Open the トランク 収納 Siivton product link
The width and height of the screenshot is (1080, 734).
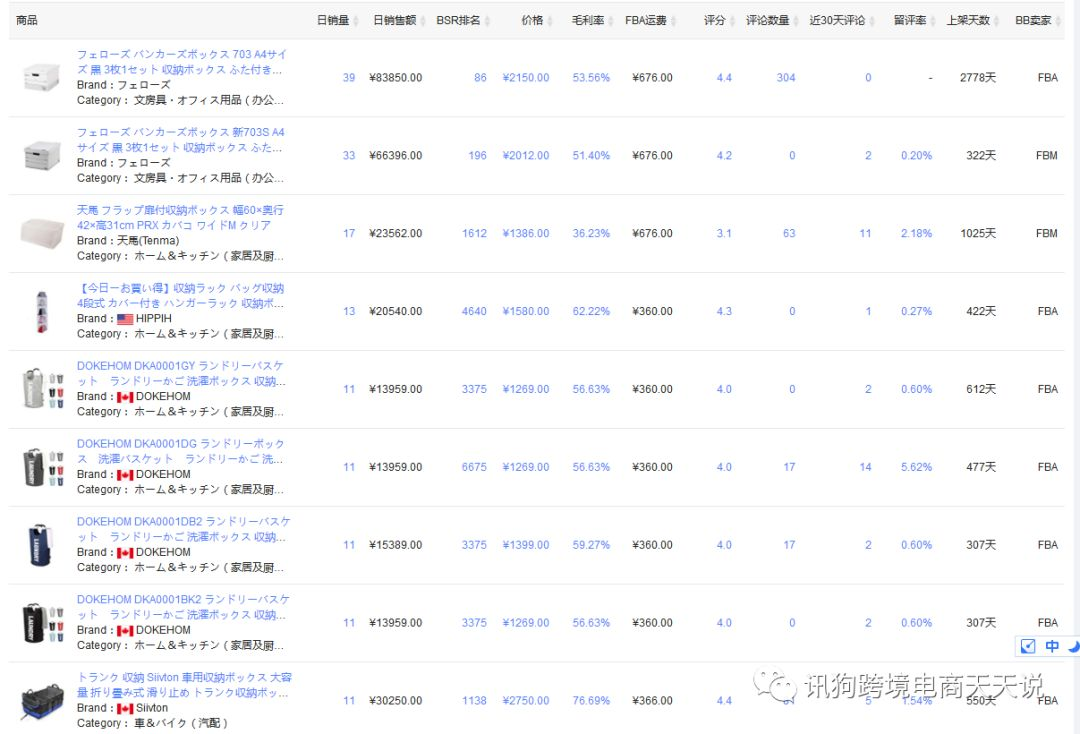click(185, 684)
